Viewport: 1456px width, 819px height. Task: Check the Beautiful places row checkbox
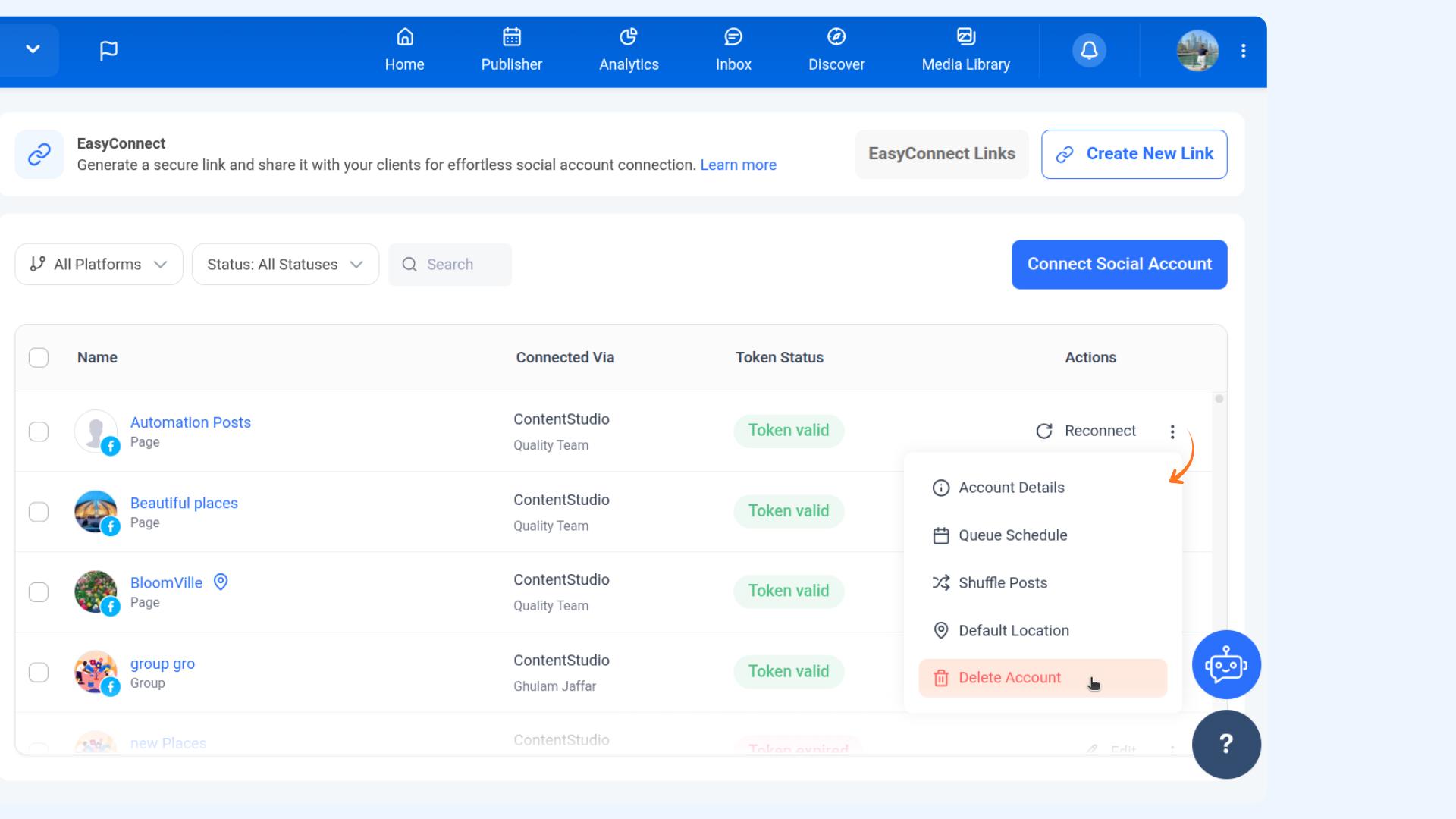point(39,512)
